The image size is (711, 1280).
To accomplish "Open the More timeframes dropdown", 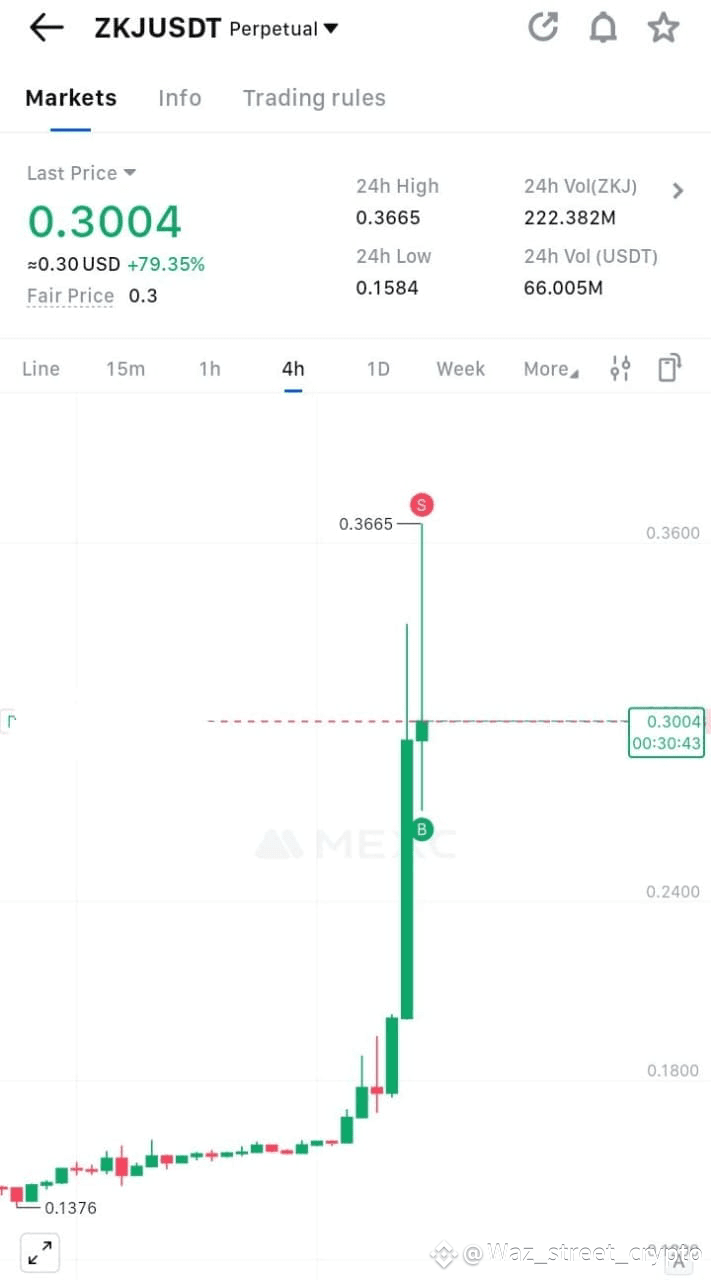I will click(x=551, y=369).
